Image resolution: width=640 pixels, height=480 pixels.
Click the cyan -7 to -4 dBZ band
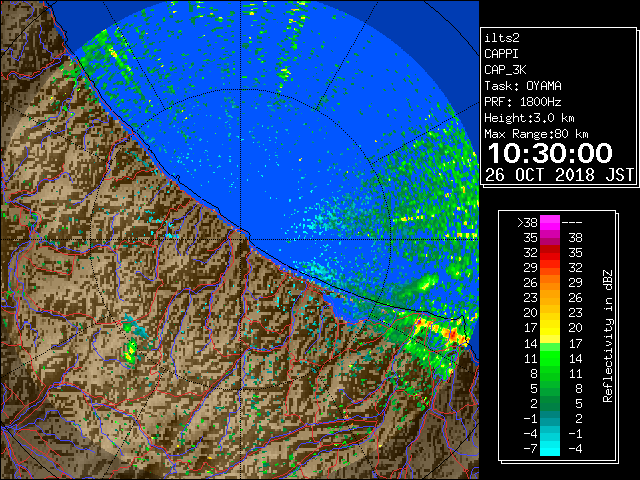click(550, 448)
